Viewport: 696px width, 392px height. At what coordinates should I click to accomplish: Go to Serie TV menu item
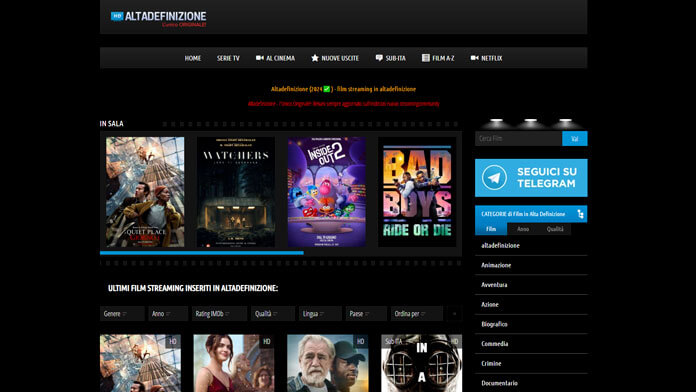click(228, 58)
